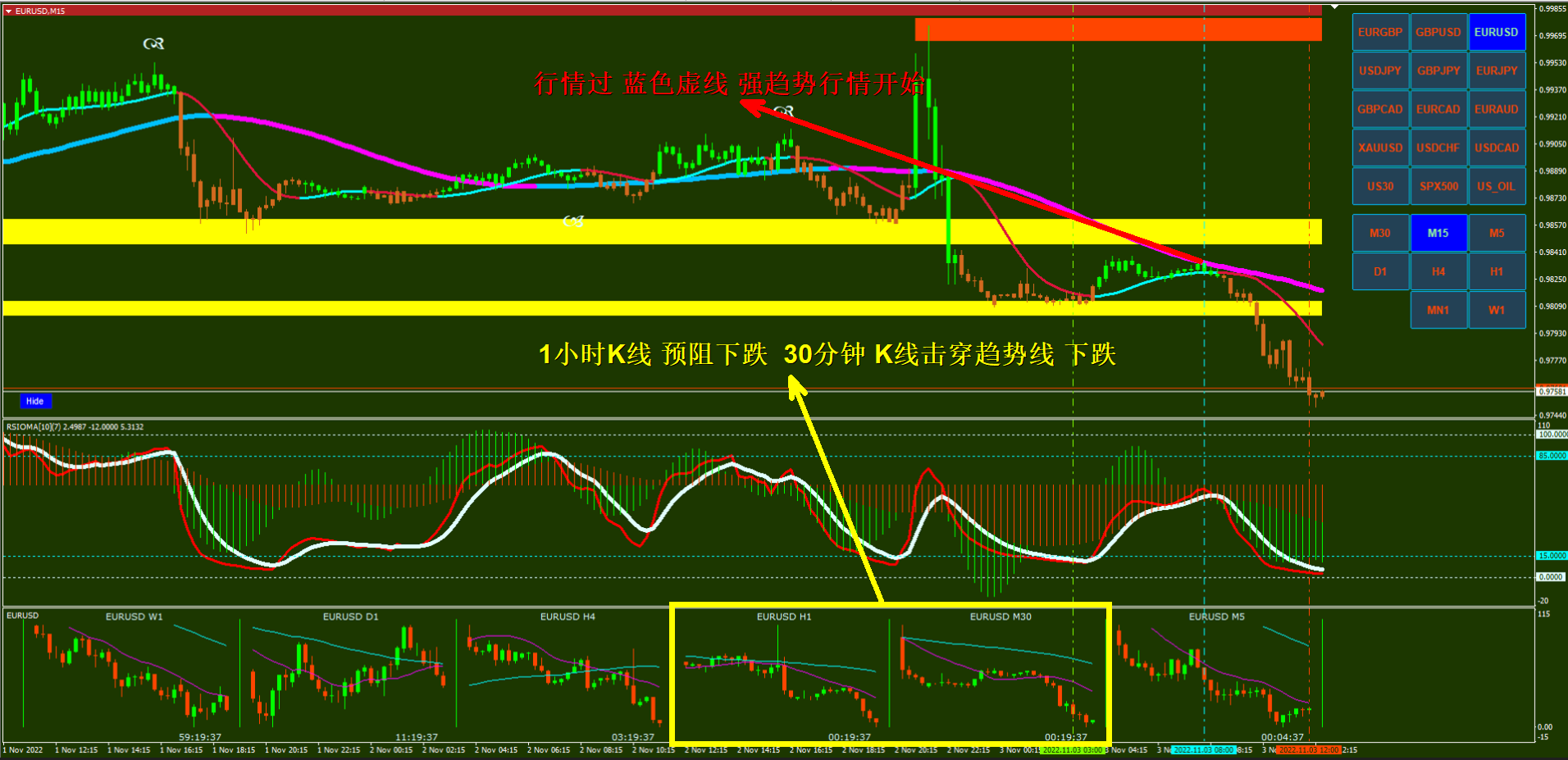Click the 00:04:37 countdown timer

coord(1283,737)
